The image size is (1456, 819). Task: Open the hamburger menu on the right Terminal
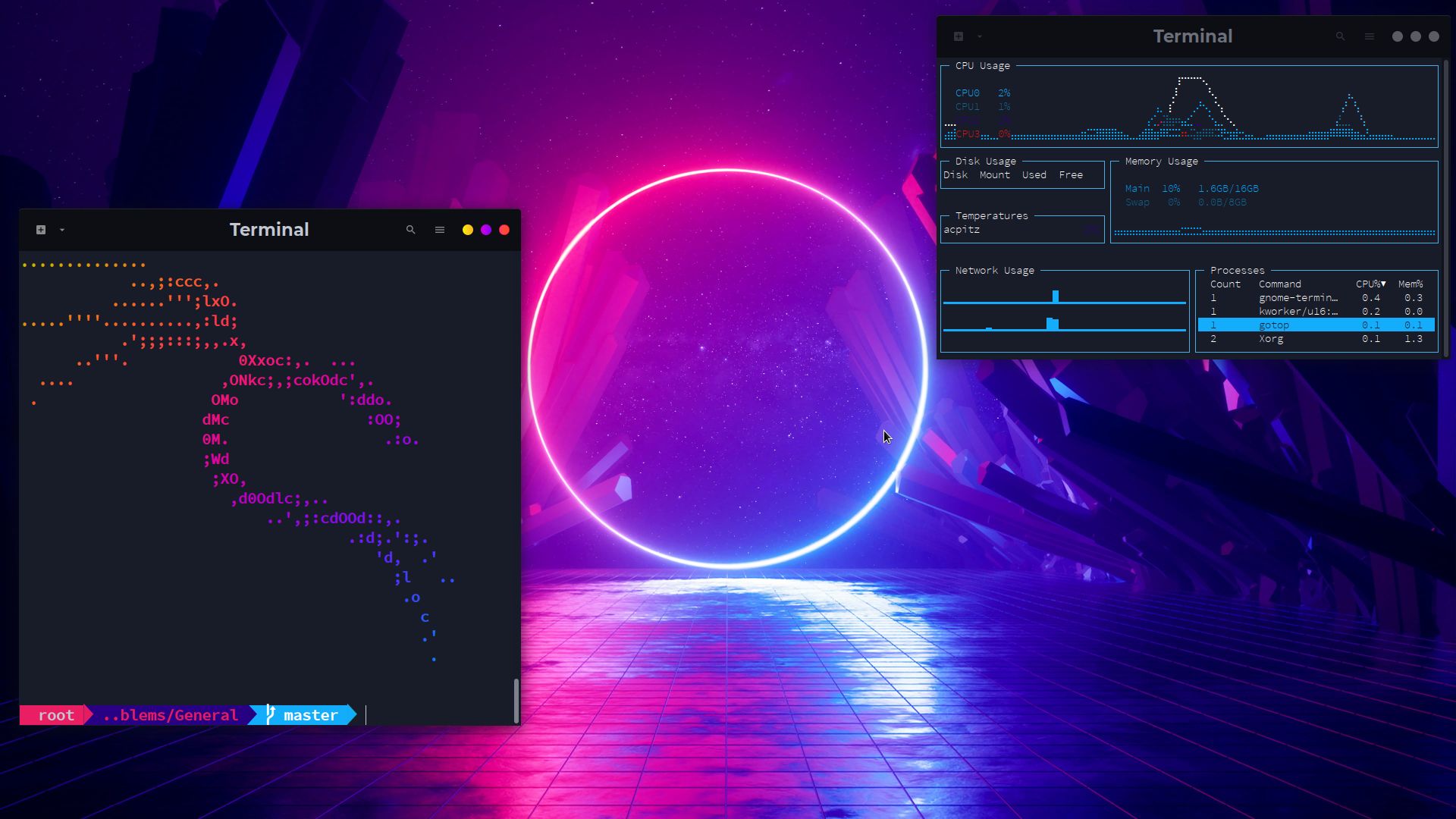pos(1369,36)
